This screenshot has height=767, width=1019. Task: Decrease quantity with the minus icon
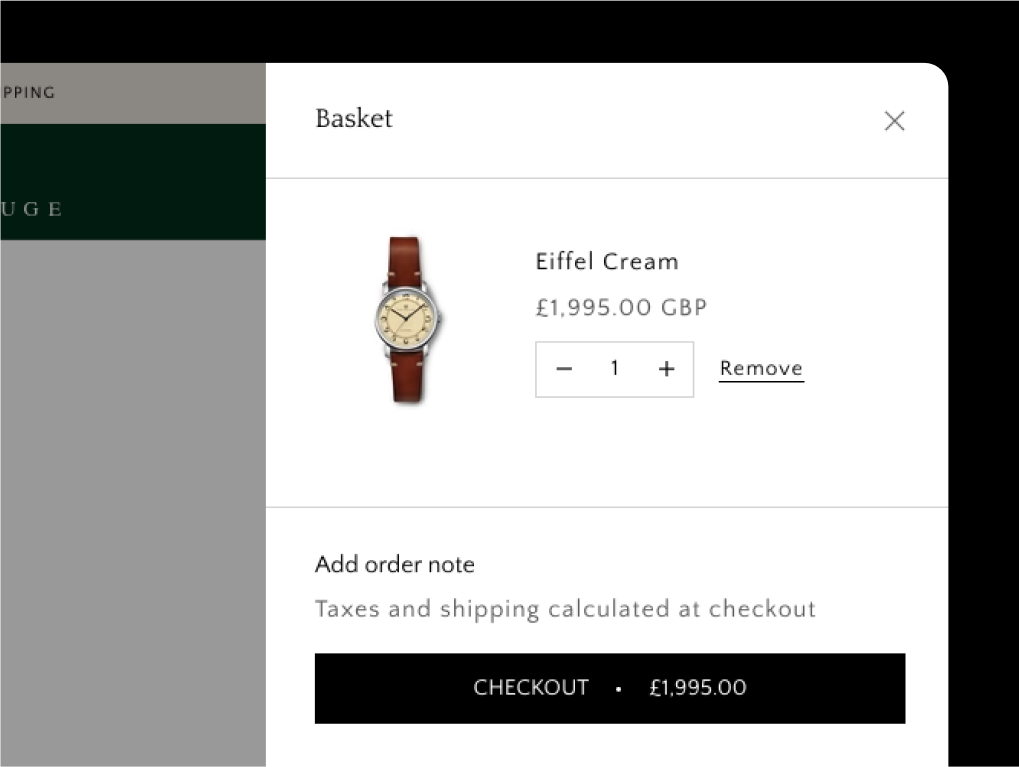pyautogui.click(x=564, y=369)
